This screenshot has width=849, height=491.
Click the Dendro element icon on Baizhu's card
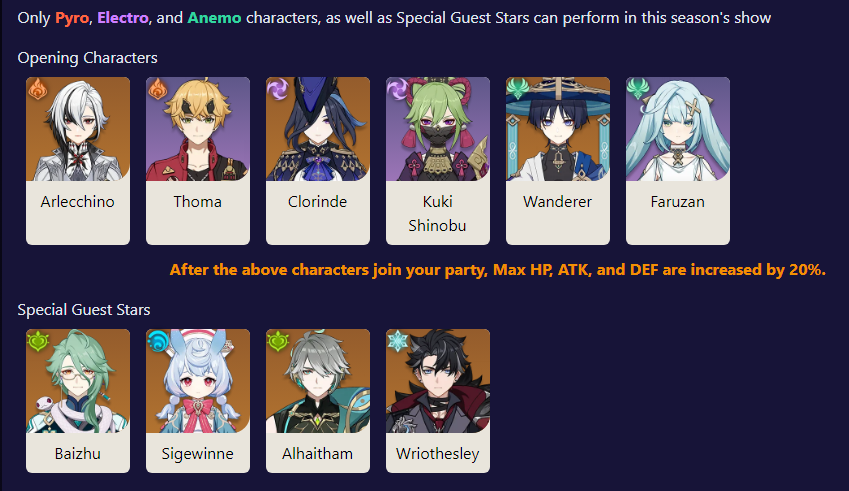[38, 342]
